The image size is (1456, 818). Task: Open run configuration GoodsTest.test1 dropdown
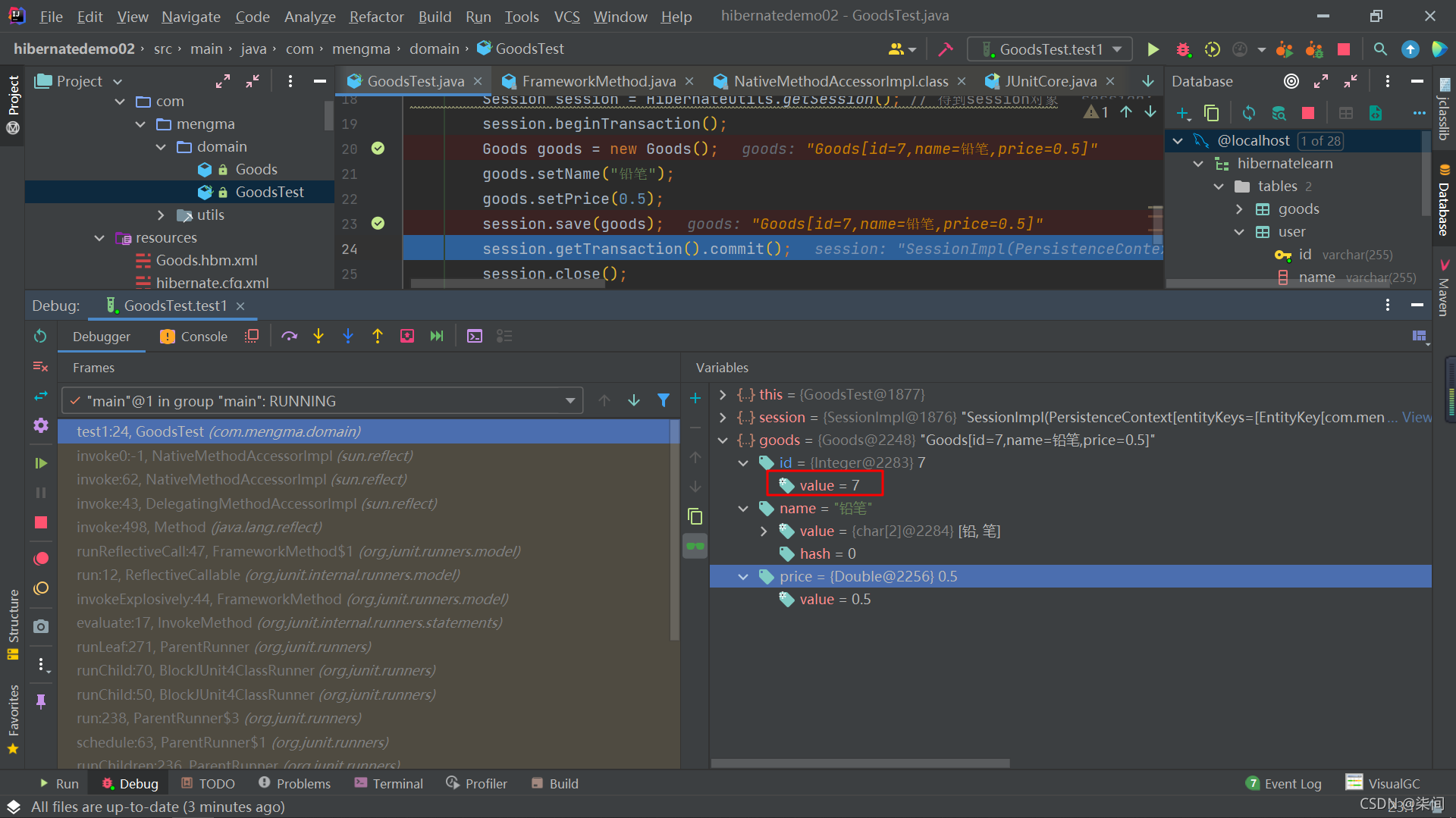1050,49
